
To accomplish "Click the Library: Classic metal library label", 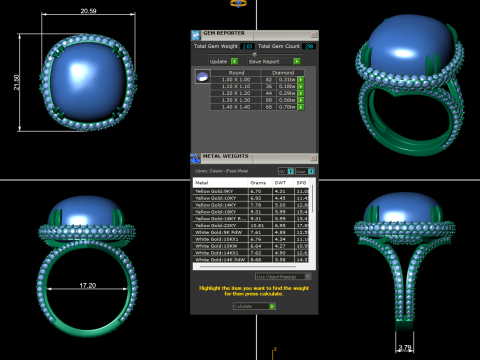I will [221, 171].
